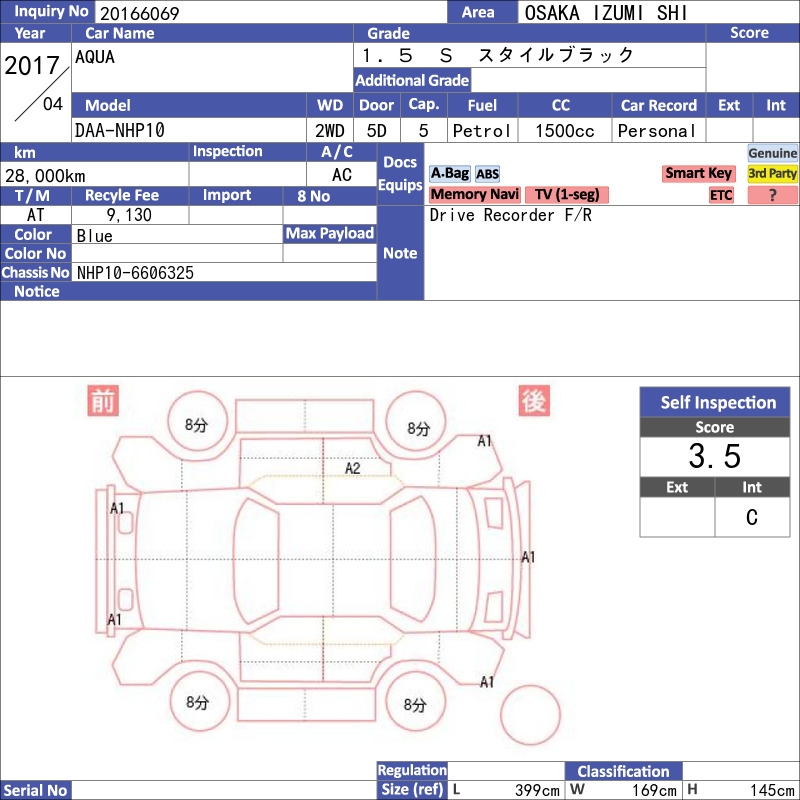Click the drive type 2WD
This screenshot has width=800, height=800.
(x=330, y=131)
